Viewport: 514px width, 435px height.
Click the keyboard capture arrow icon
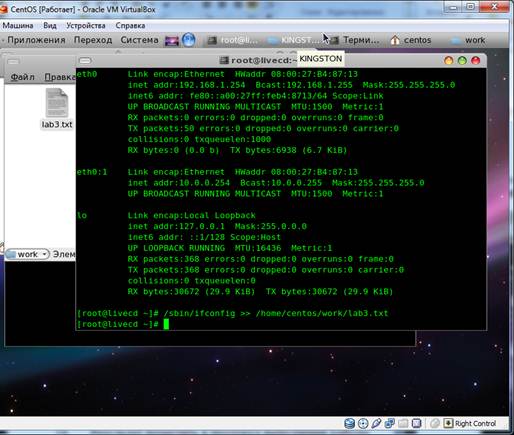[448, 423]
